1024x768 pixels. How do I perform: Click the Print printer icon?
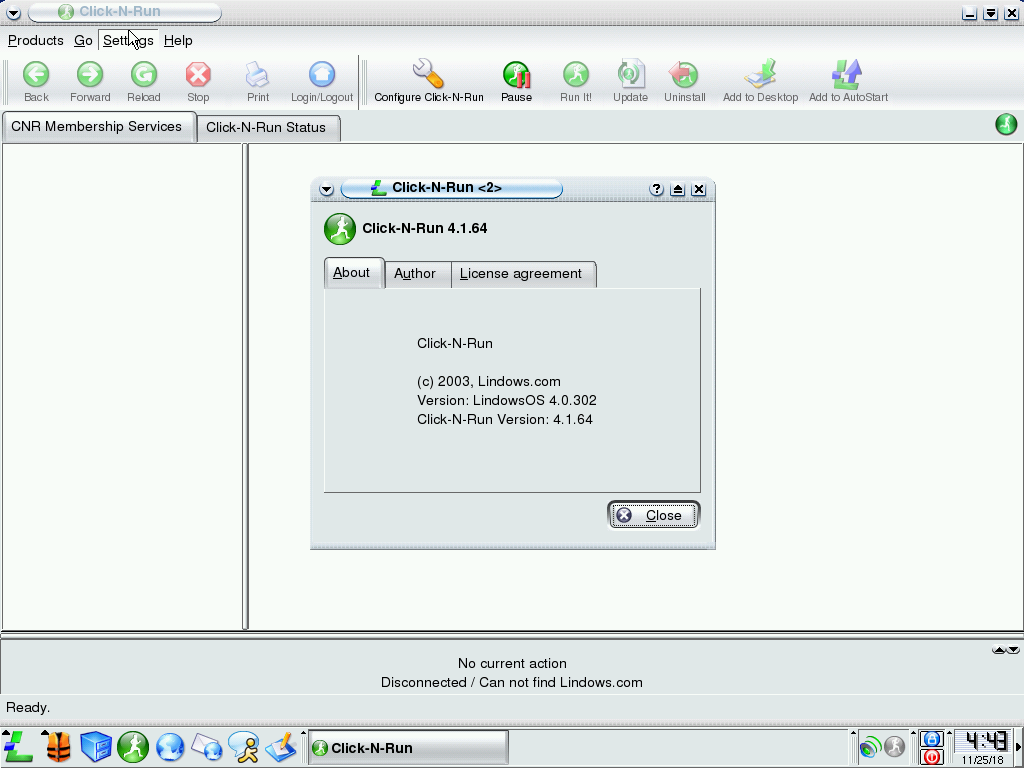(x=257, y=74)
